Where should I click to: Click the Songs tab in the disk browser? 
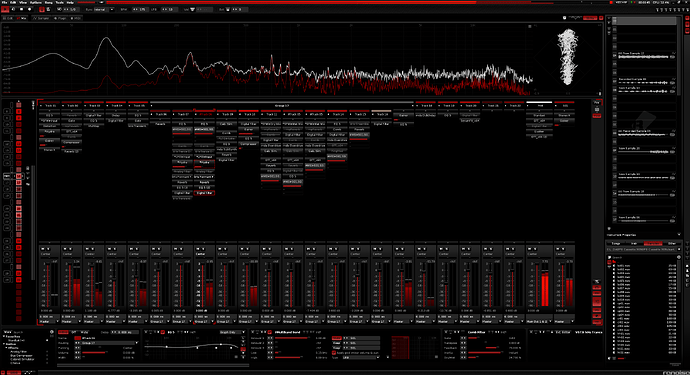click(616, 243)
